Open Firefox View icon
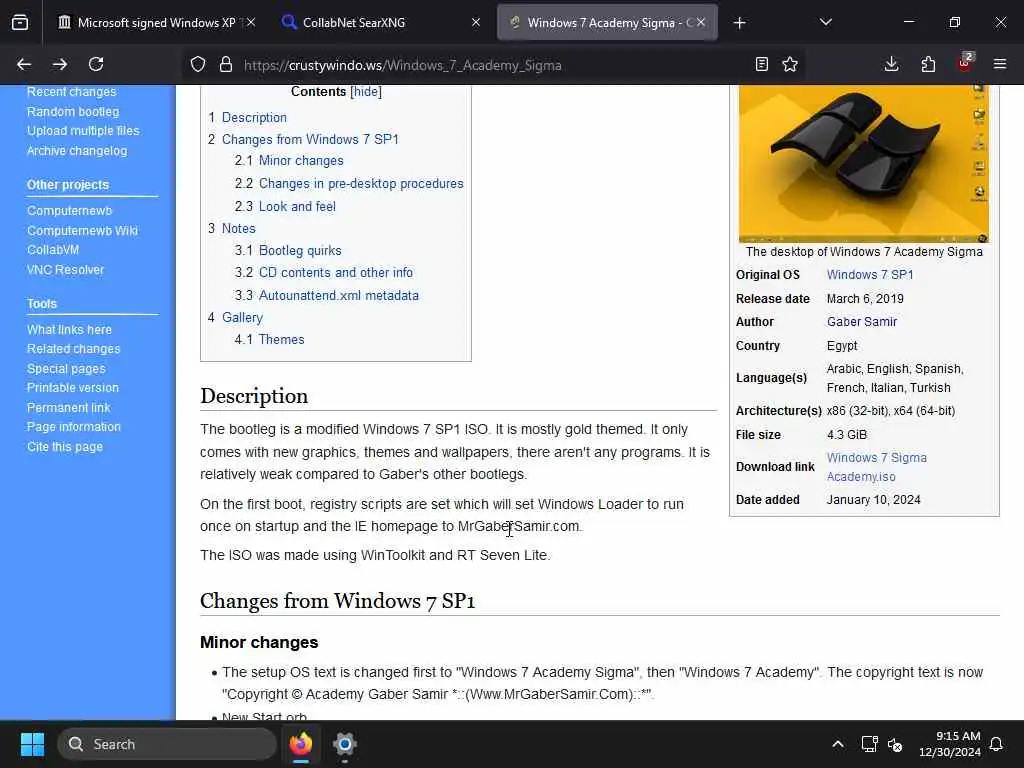Screen dimensions: 1024x768 click(x=20, y=22)
